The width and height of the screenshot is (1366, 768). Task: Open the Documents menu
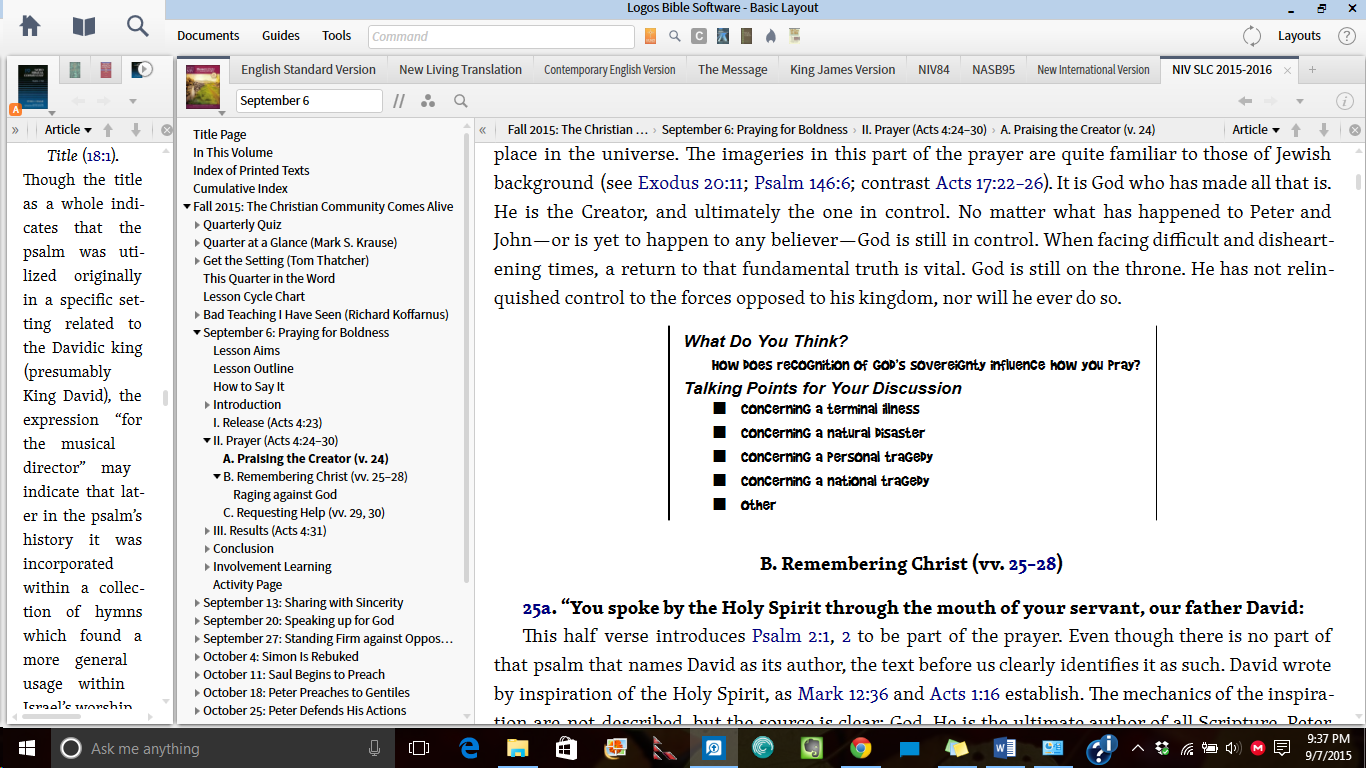point(208,36)
